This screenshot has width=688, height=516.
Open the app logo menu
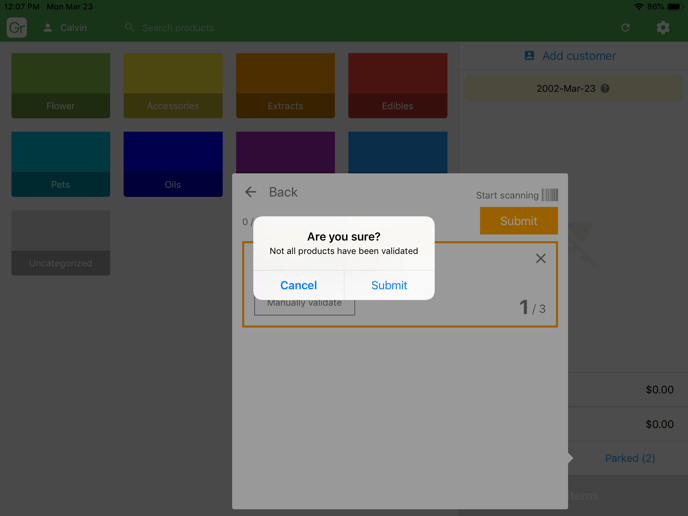pyautogui.click(x=17, y=28)
